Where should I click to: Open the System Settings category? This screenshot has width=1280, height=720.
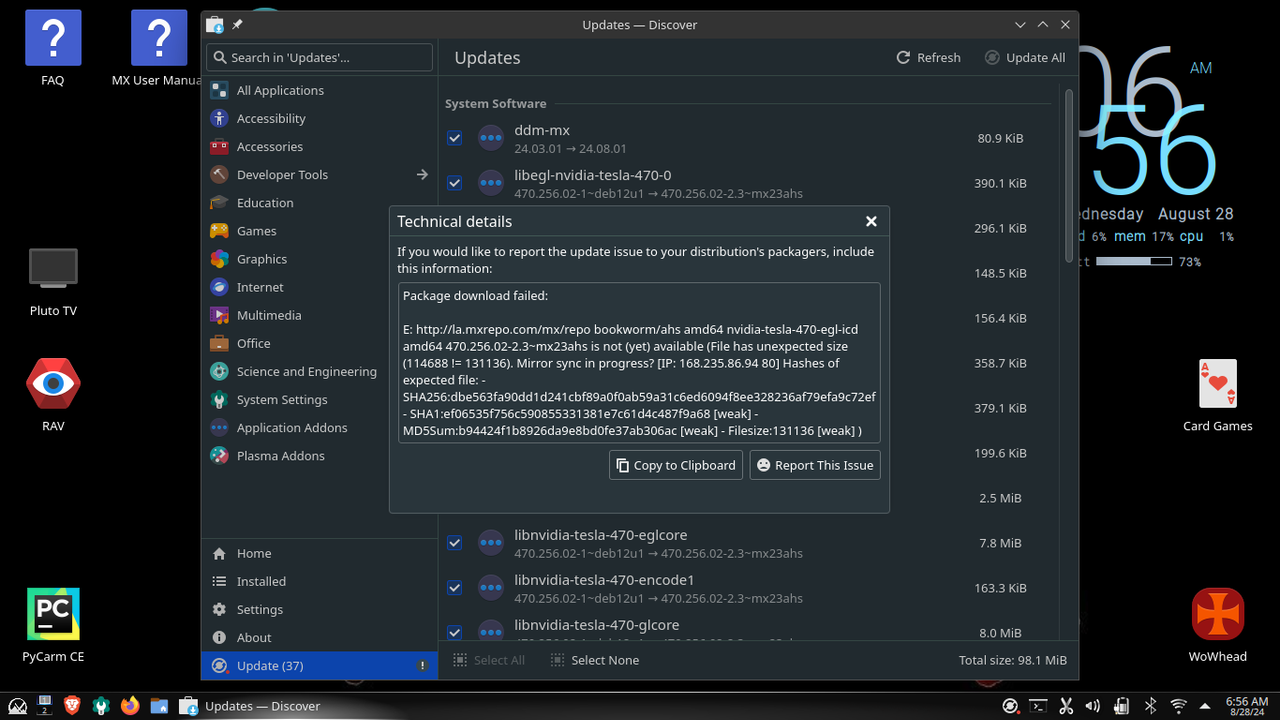(319, 399)
